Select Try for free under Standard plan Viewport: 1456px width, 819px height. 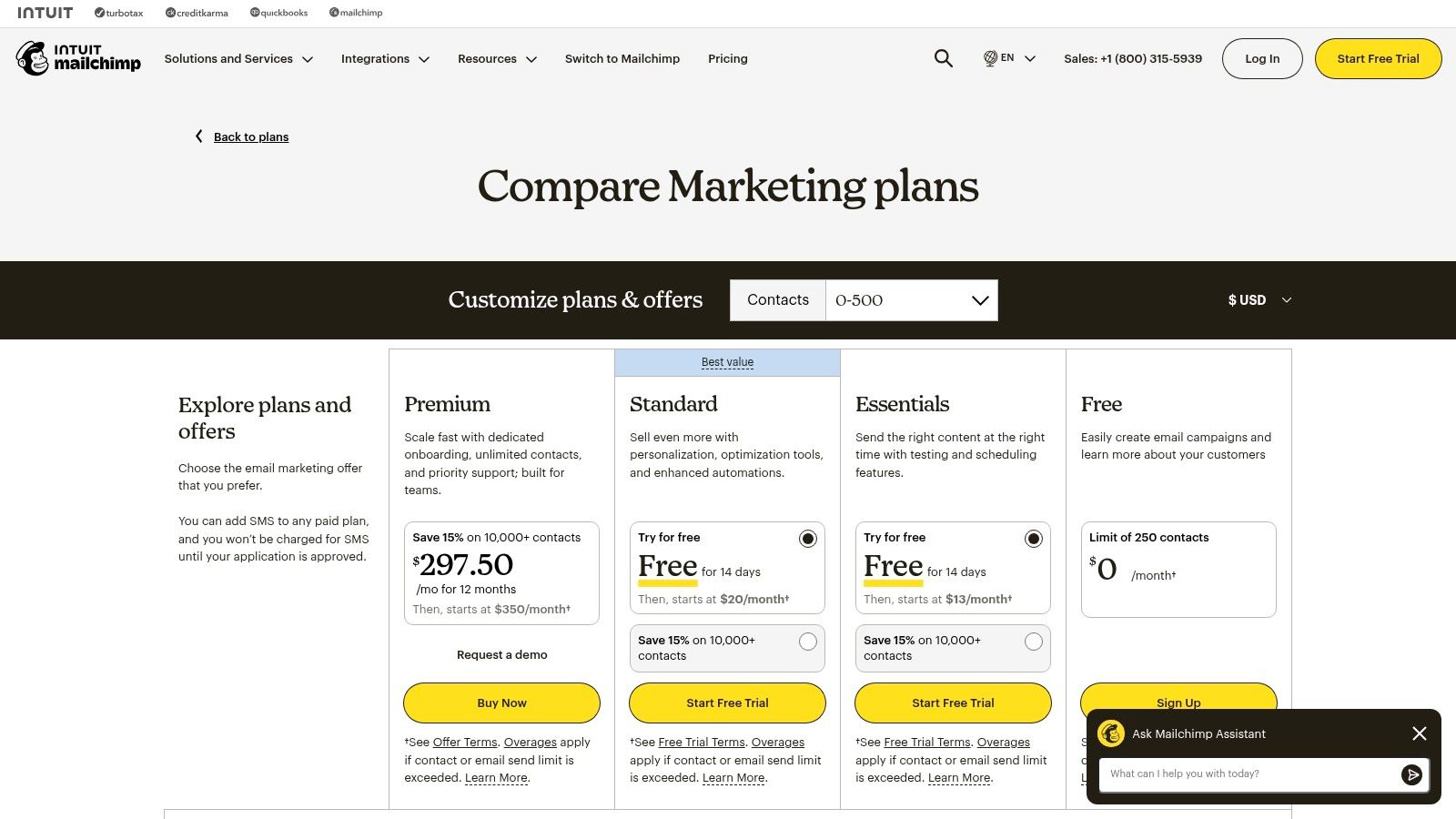point(807,538)
